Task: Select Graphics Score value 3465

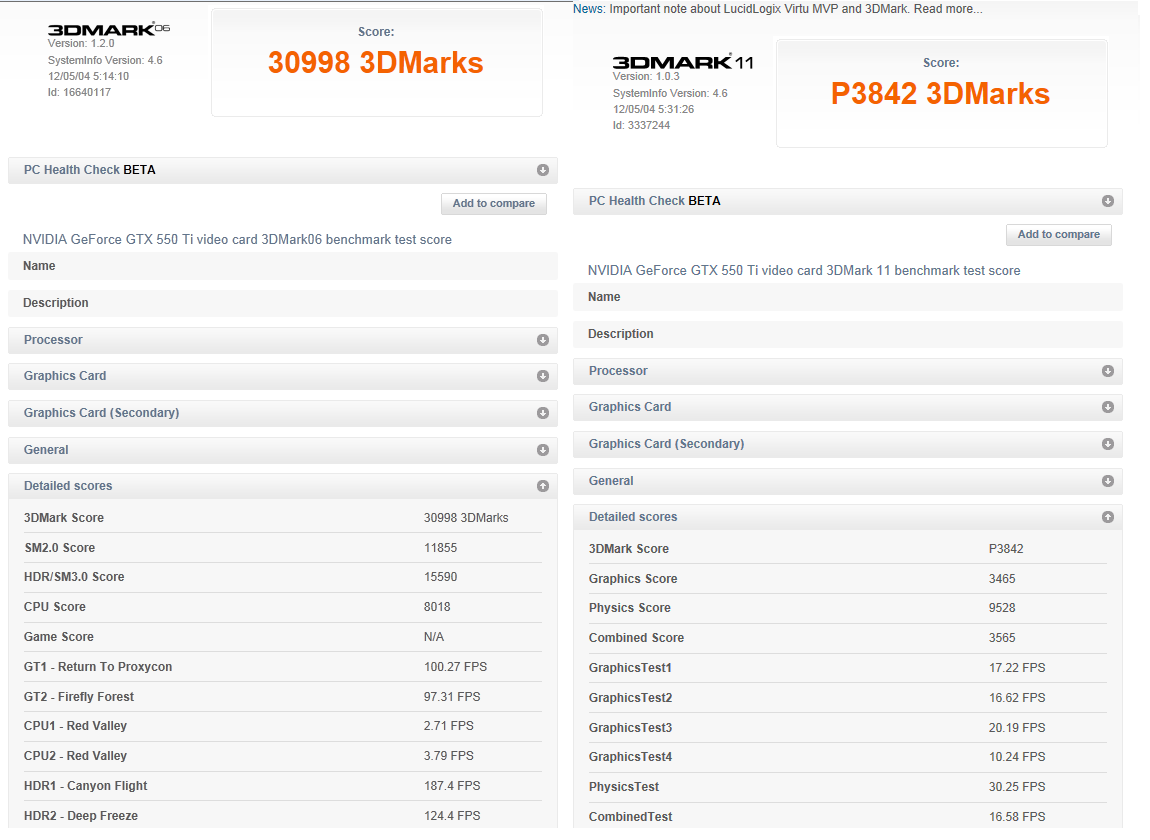Action: (x=1002, y=580)
